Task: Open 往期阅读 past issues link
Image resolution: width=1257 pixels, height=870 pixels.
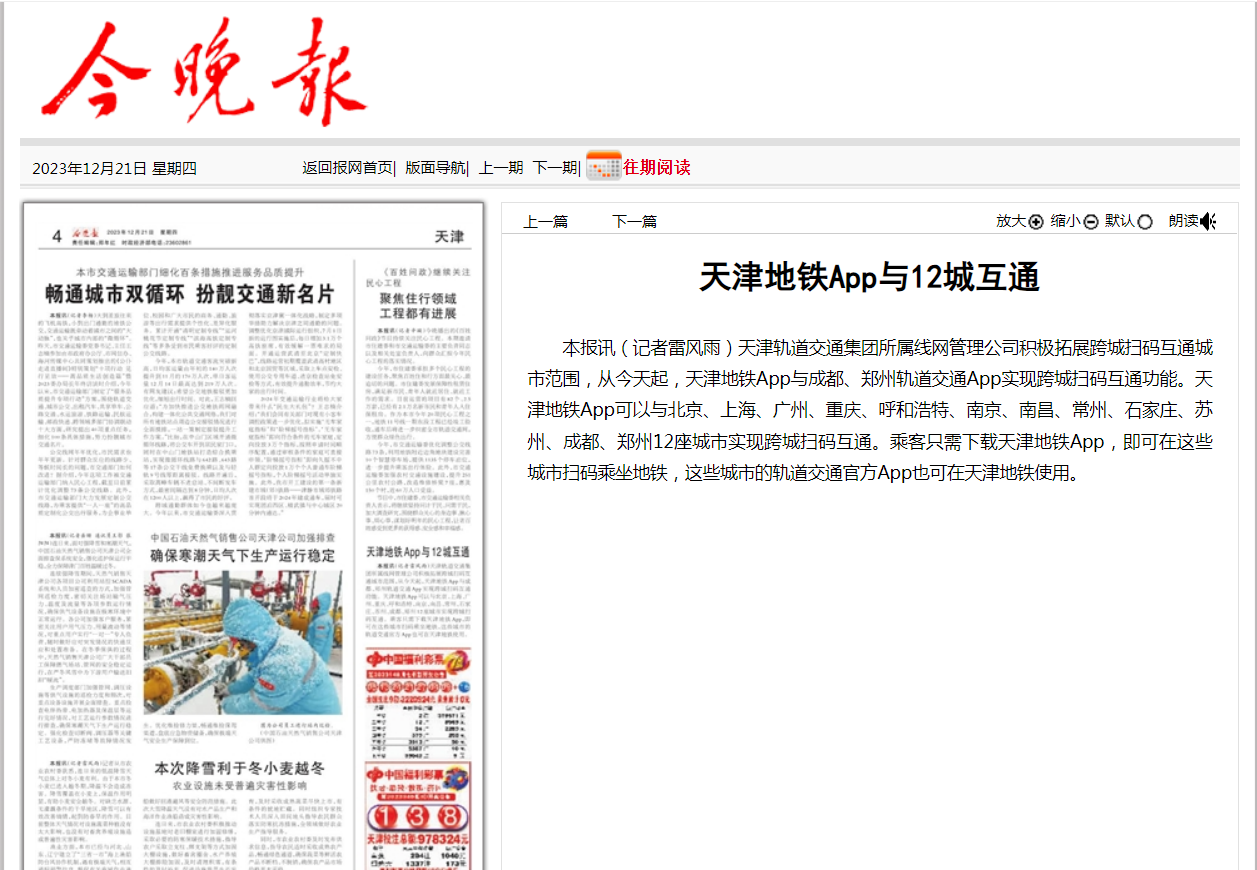Action: point(657,167)
